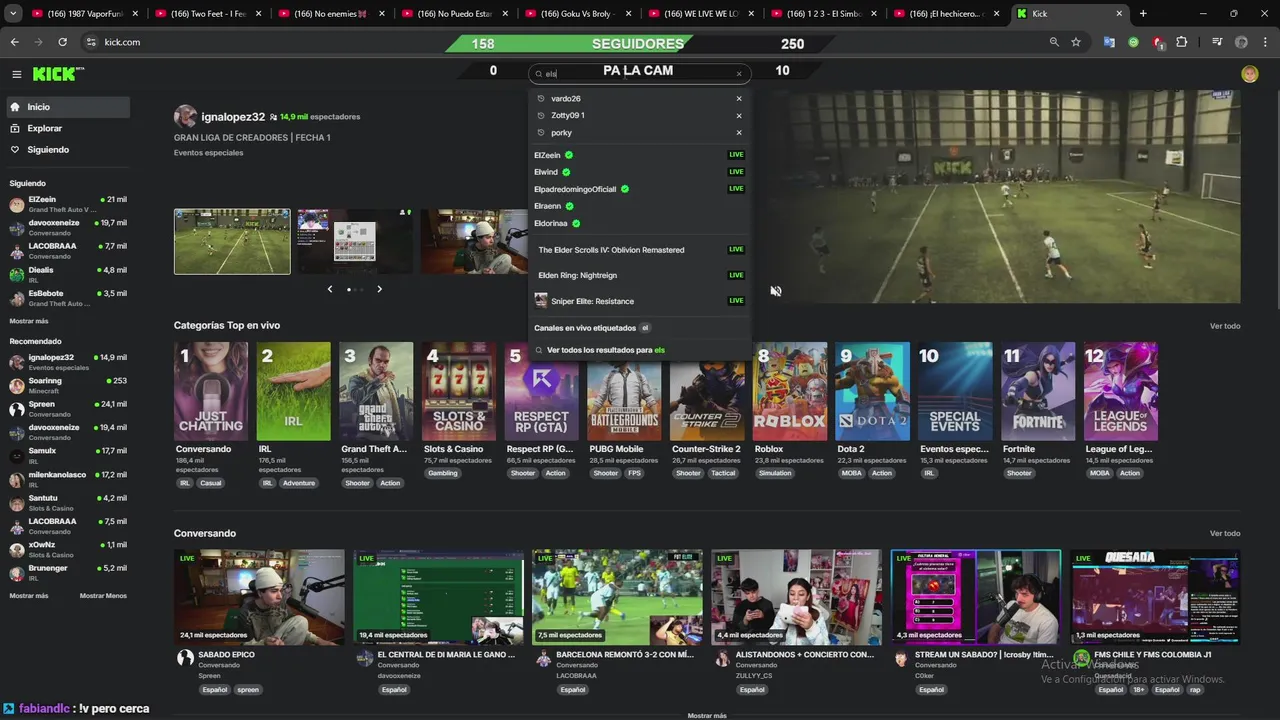Open the BARCELONA REMONTÓ stream thumbnail
This screenshot has height=720, width=1280.
click(x=617, y=596)
